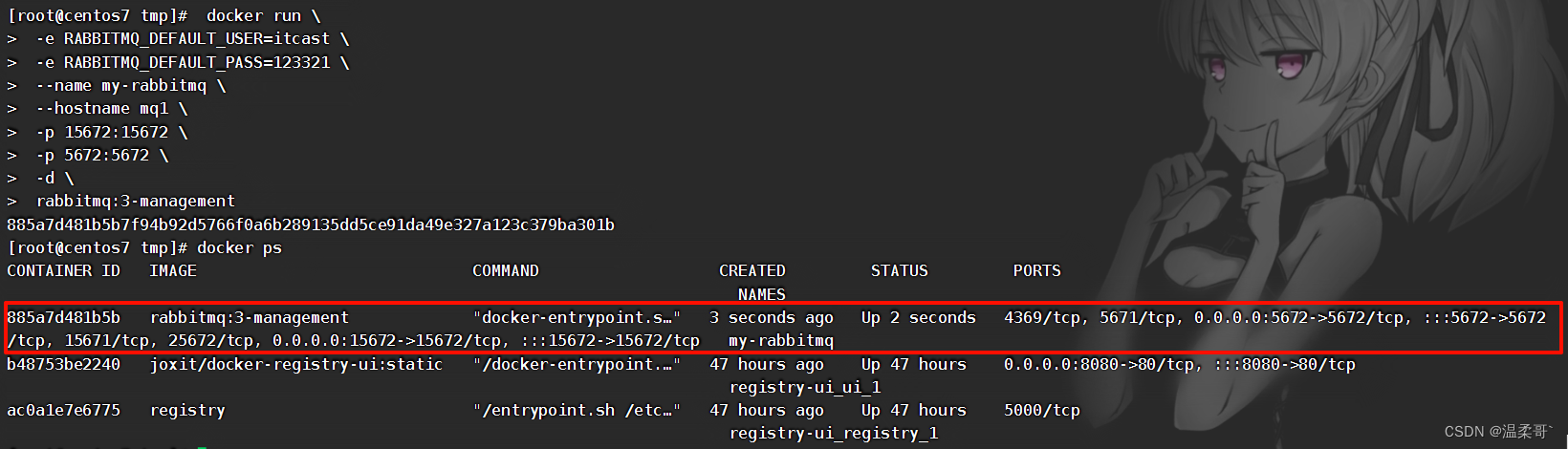Click the 'Up 2 seconds' status
Image resolution: width=1568 pixels, height=449 pixels.
pos(919,317)
